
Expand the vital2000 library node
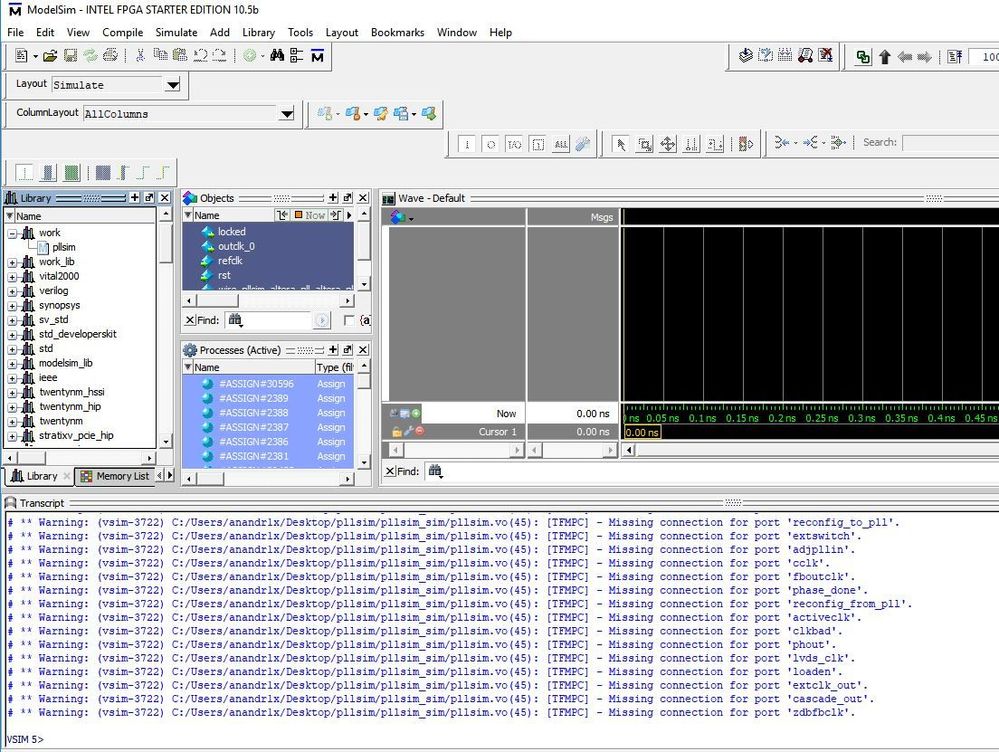tap(13, 276)
